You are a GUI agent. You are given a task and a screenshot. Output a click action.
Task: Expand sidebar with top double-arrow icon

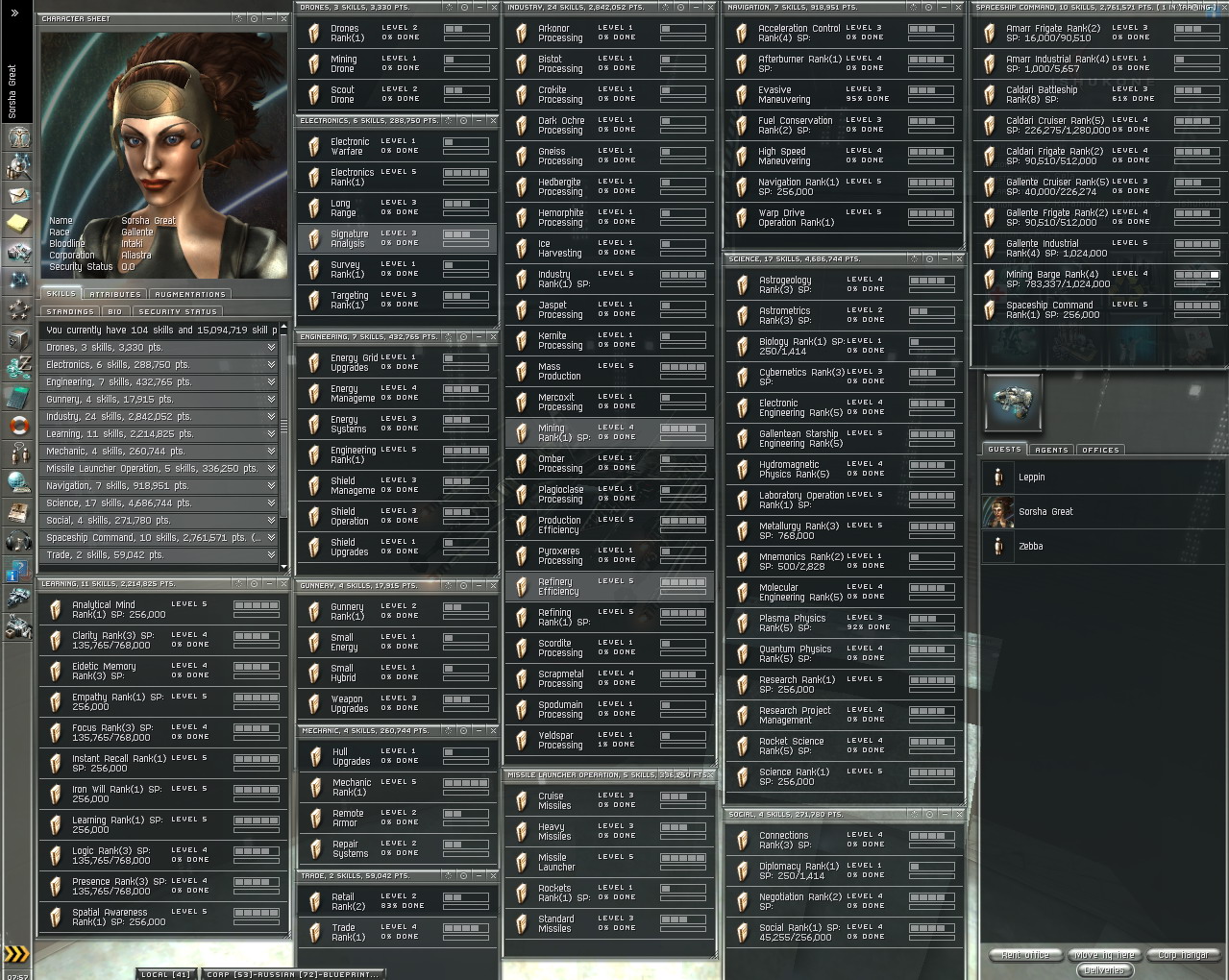(14, 12)
